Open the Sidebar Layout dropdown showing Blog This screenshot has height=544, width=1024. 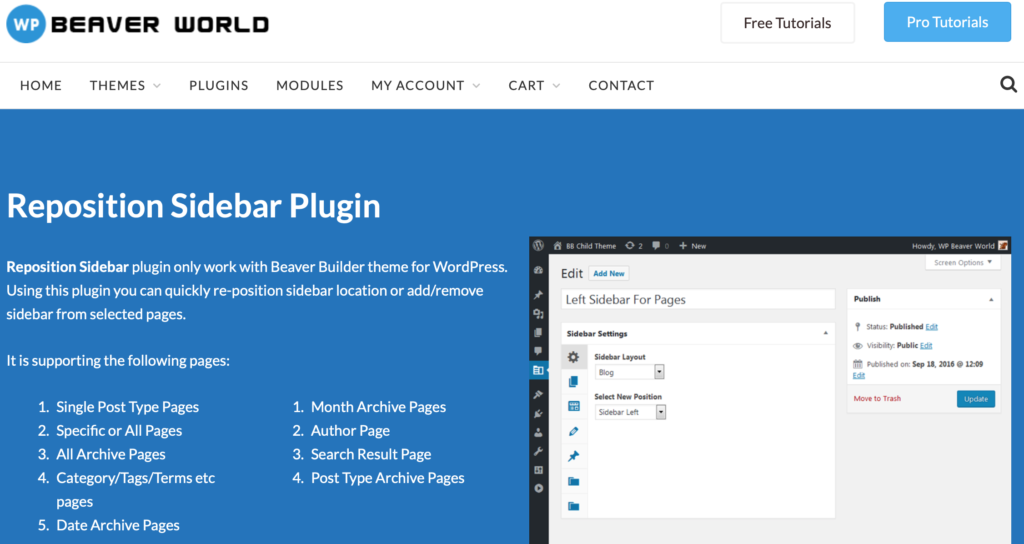[x=630, y=372]
